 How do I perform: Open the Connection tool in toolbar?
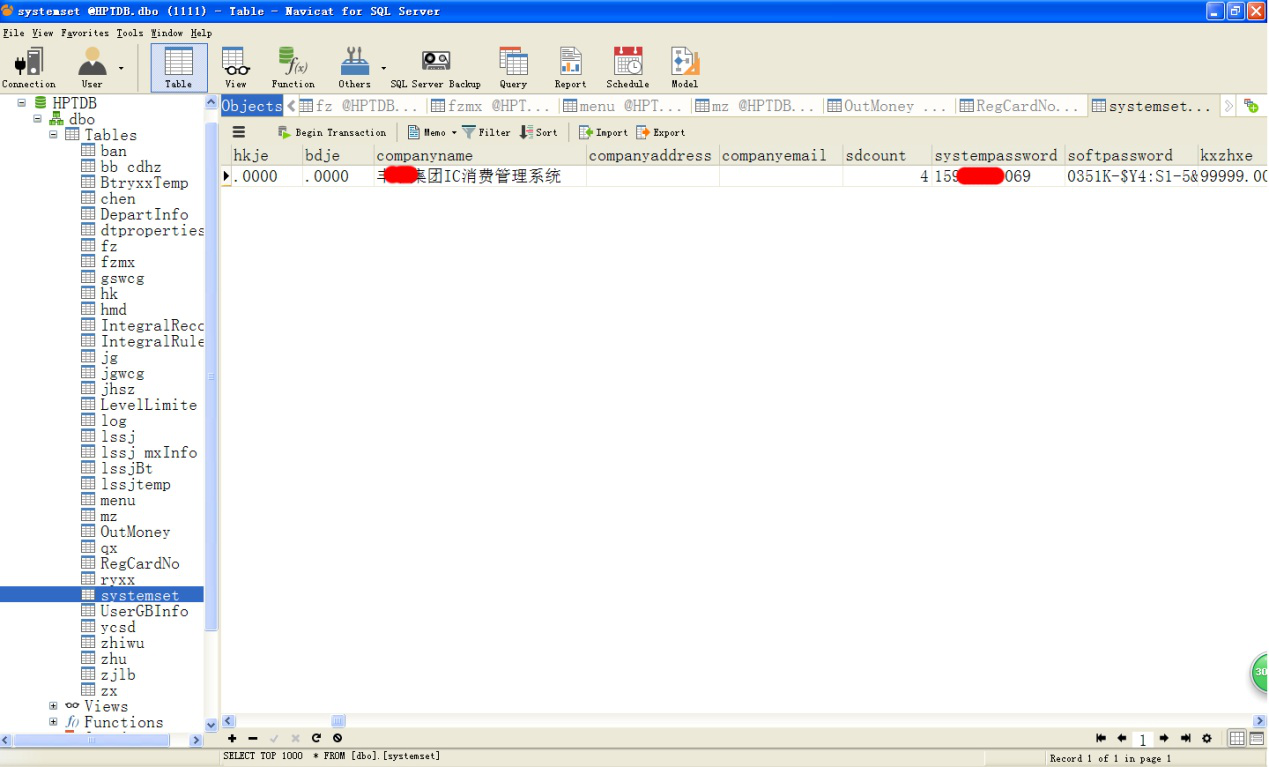(x=29, y=67)
